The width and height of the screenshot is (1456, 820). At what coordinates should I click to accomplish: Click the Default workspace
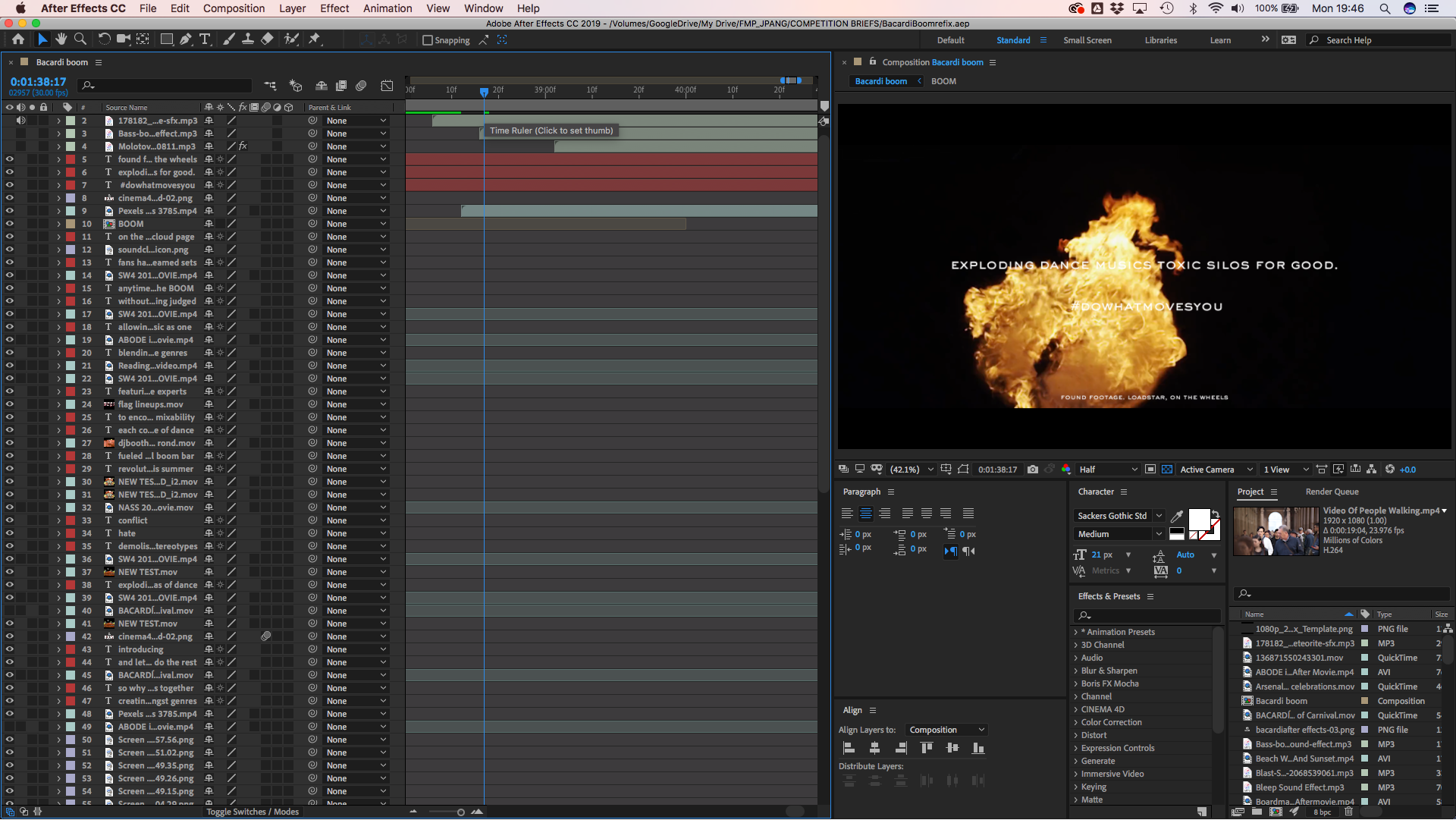tap(950, 40)
